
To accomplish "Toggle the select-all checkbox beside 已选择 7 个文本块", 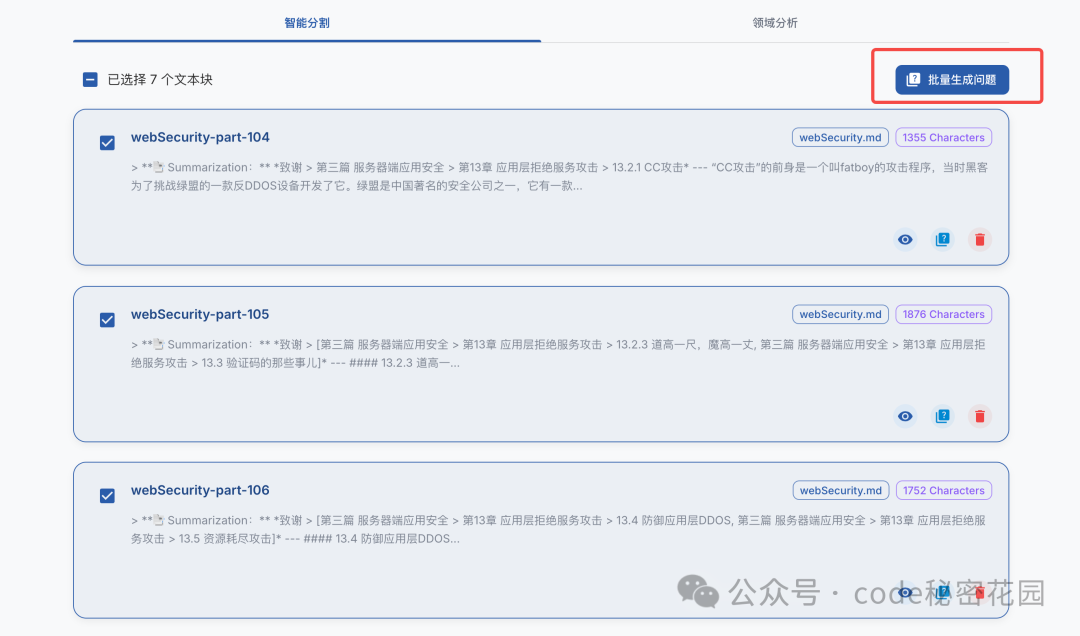I will [x=90, y=80].
